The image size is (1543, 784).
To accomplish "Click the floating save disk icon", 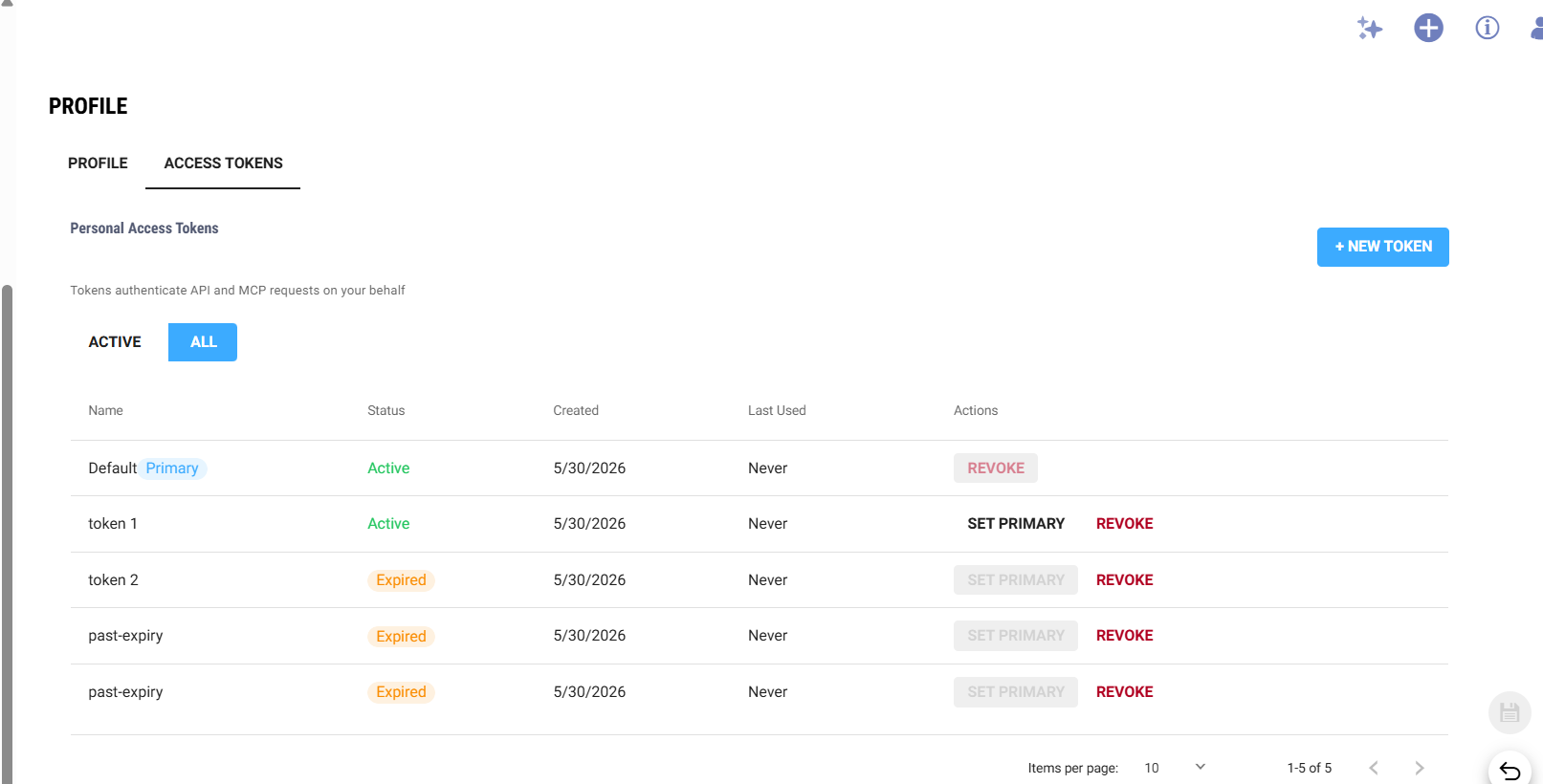I will point(1510,712).
